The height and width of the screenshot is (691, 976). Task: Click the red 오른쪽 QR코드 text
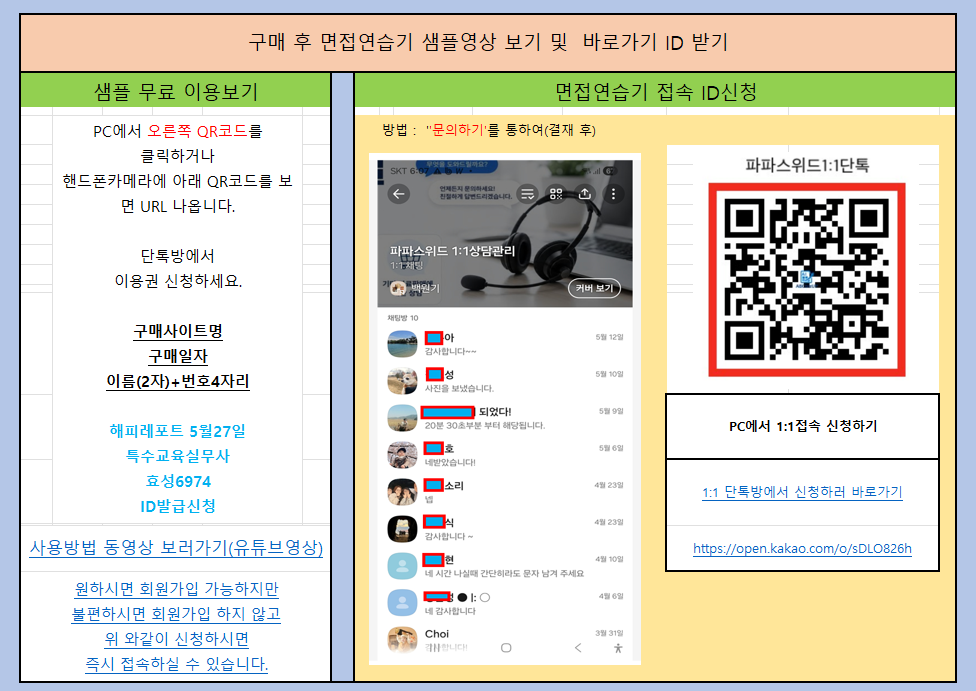[x=197, y=131]
